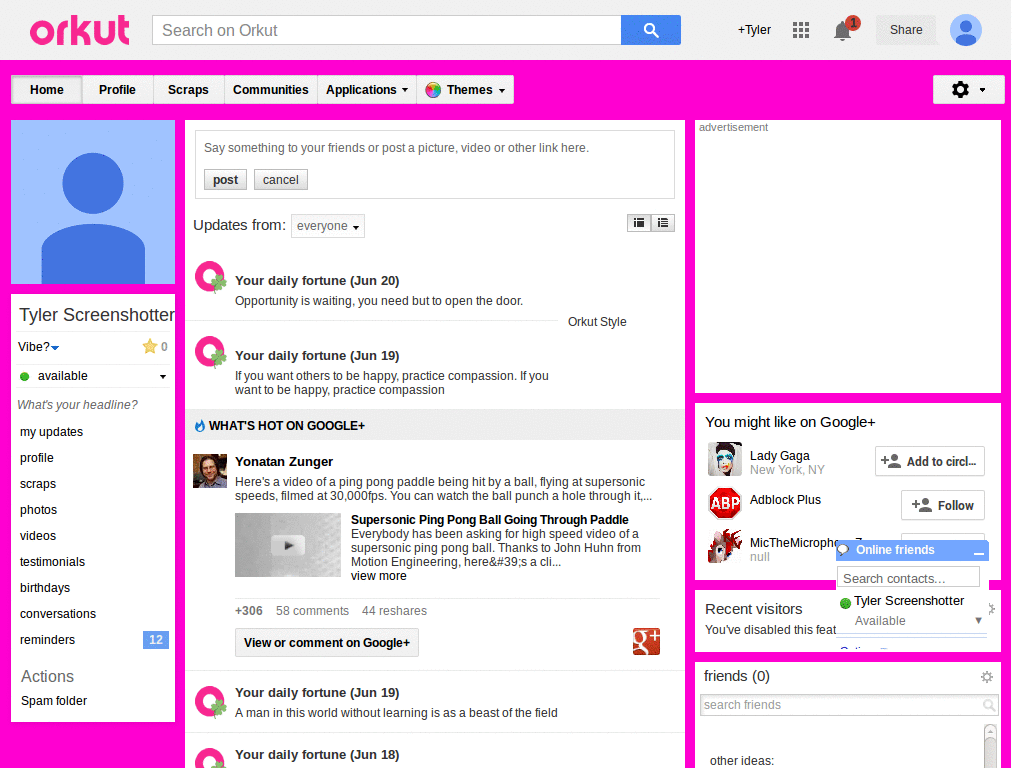Click Lady Gaga's avatar
This screenshot has width=1024, height=768.
[x=725, y=459]
